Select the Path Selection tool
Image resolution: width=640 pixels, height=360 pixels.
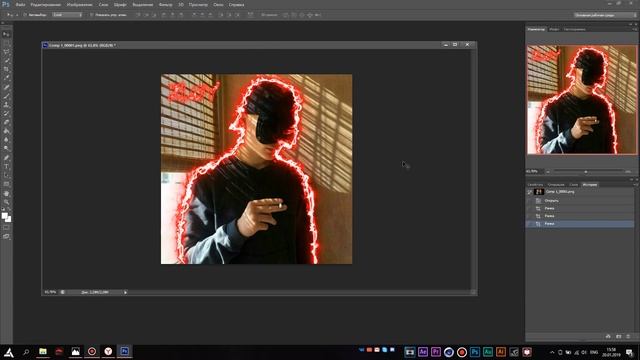click(x=6, y=175)
